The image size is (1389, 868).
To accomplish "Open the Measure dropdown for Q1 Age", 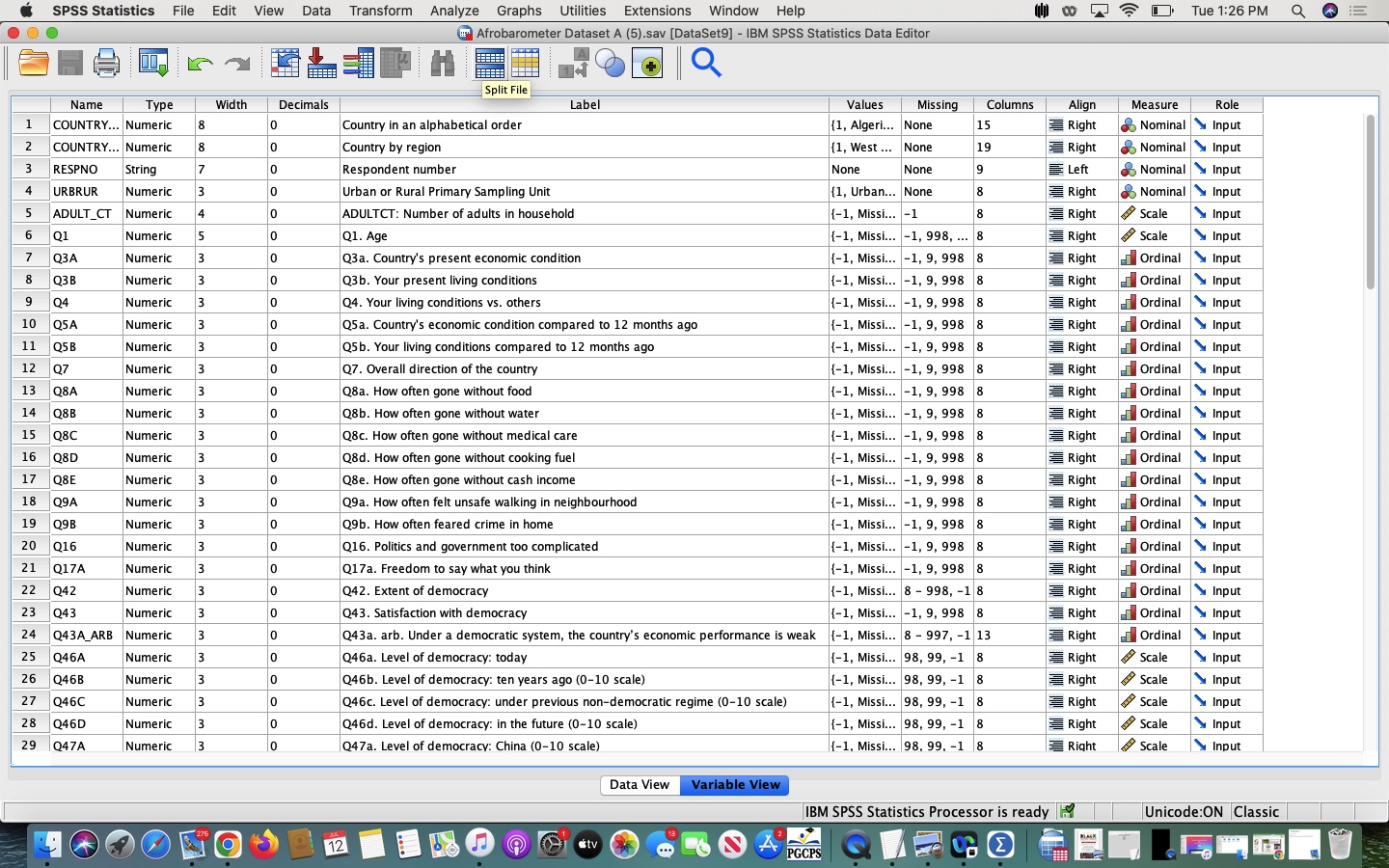I will 1154,235.
